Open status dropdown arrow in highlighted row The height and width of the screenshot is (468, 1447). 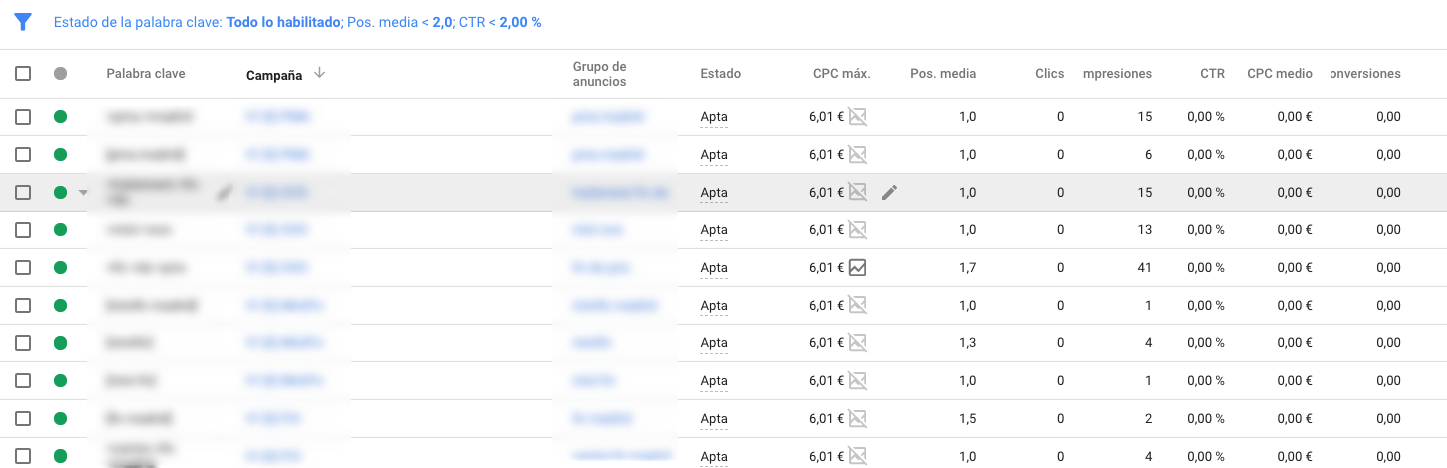(x=84, y=193)
